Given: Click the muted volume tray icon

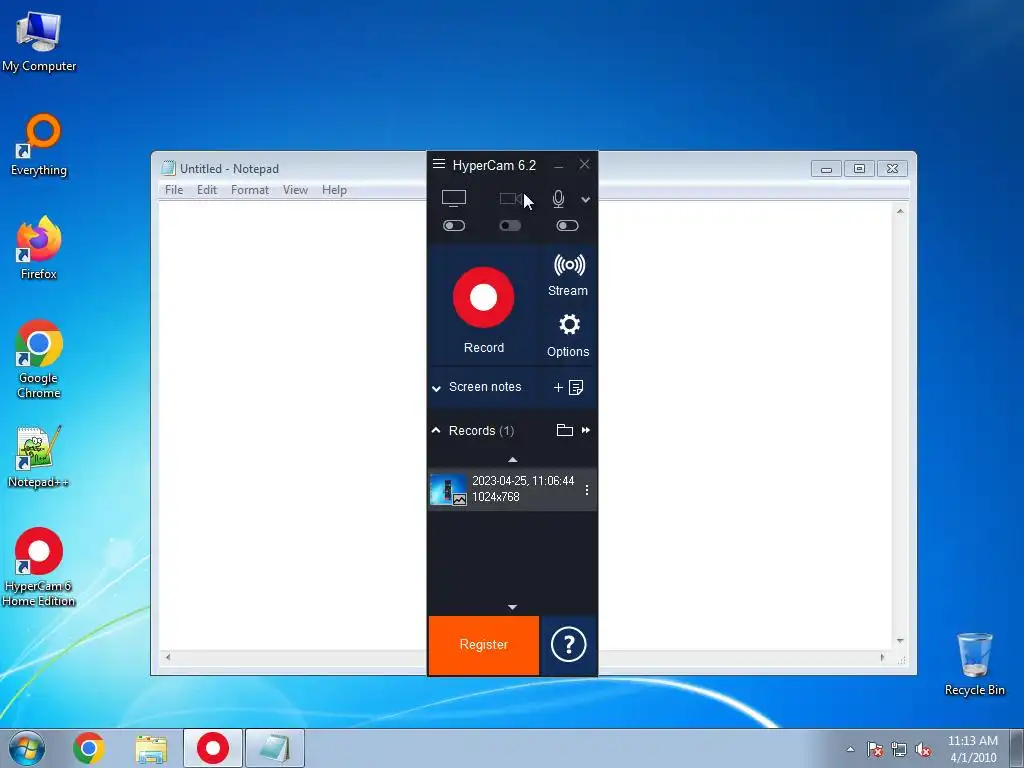Looking at the screenshot, I should [x=923, y=749].
